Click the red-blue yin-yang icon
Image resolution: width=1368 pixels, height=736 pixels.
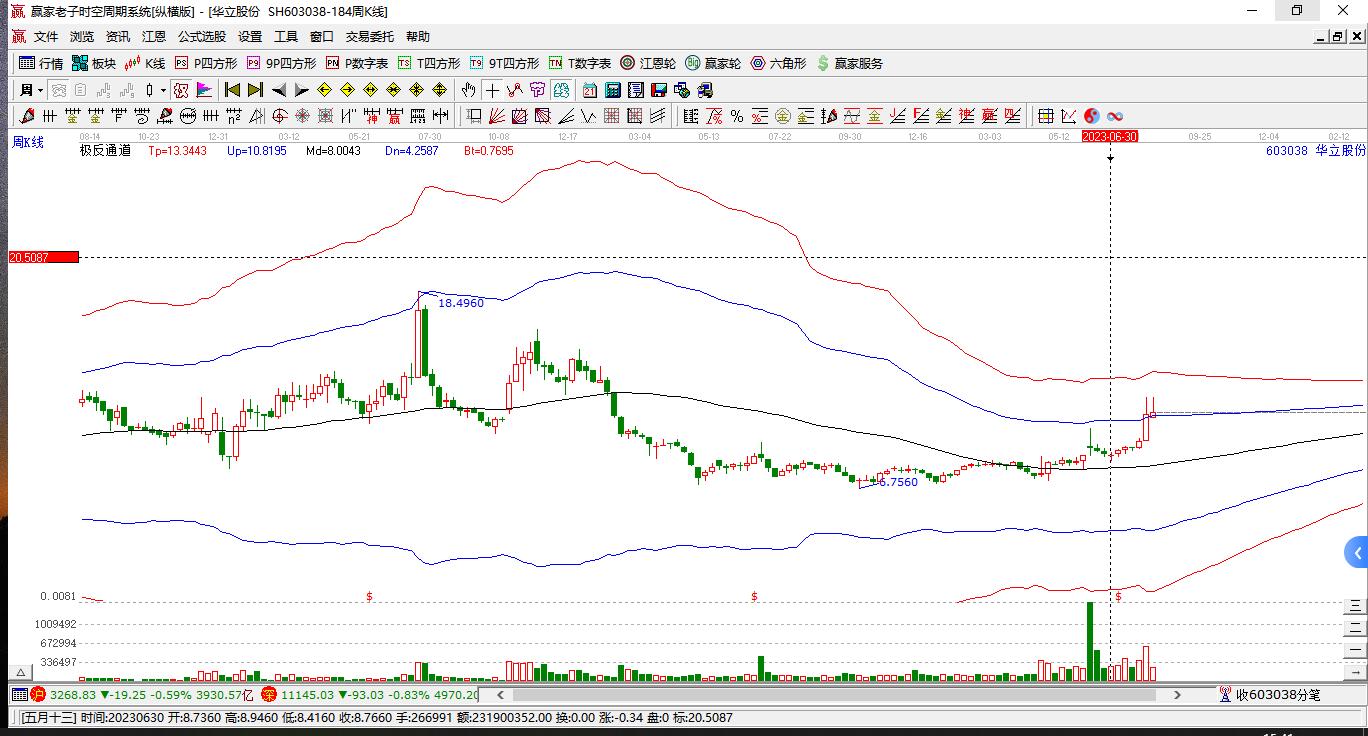(1091, 116)
